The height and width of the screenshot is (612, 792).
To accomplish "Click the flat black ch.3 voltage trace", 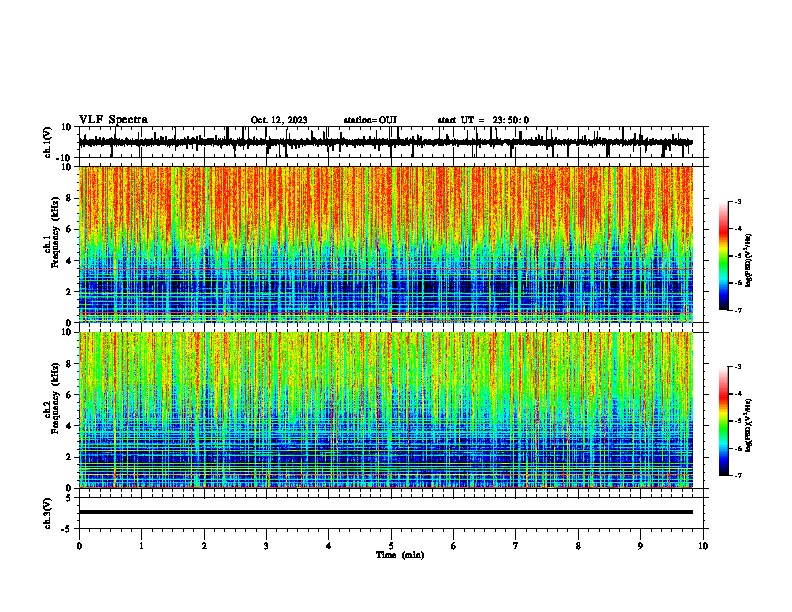I will pos(385,512).
